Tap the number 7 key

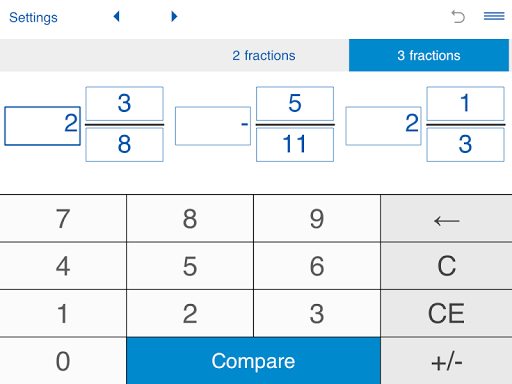[x=63, y=219]
